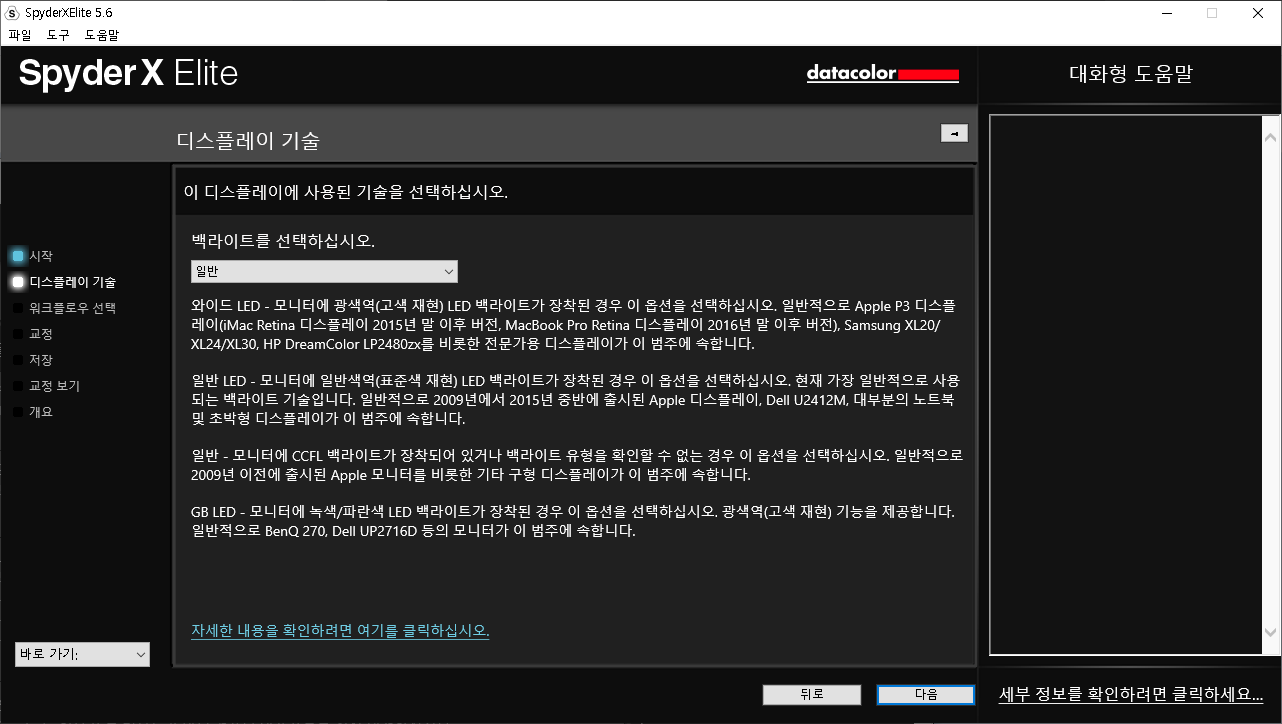The width and height of the screenshot is (1282, 724).
Task: Maximize the SpyderXElite window
Action: [1212, 13]
